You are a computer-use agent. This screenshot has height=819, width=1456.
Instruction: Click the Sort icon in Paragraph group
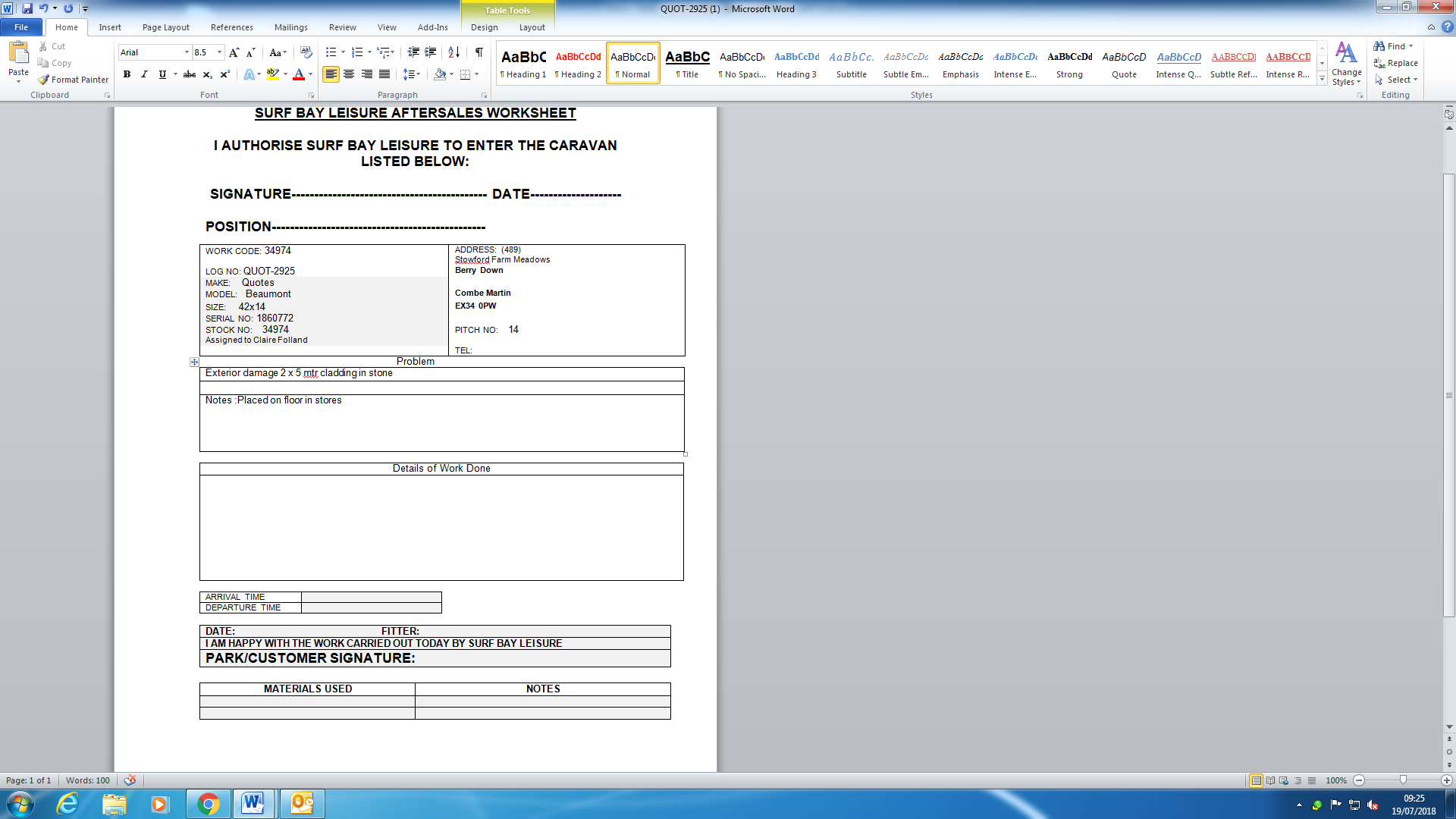pos(453,52)
